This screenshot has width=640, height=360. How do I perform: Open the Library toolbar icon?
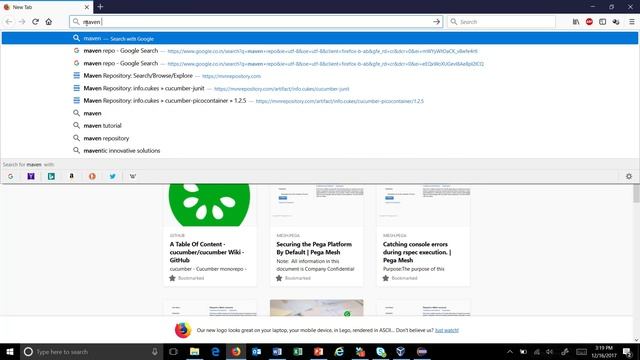(x=576, y=22)
